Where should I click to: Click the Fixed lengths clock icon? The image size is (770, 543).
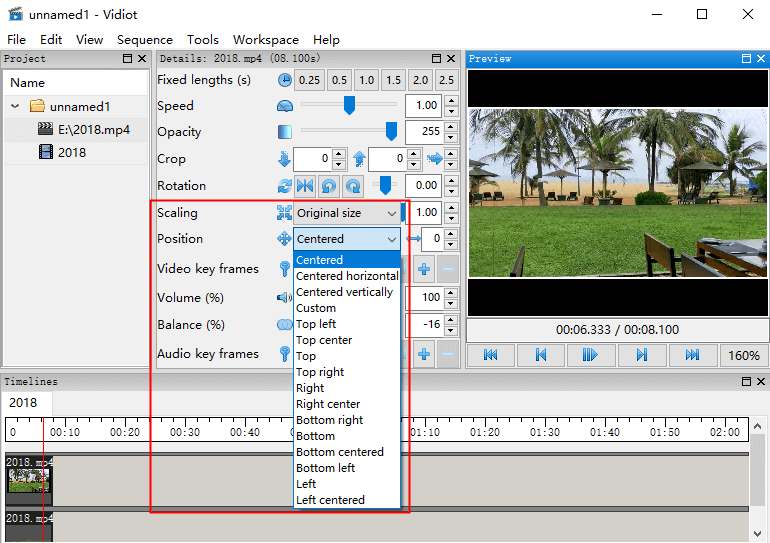[284, 80]
